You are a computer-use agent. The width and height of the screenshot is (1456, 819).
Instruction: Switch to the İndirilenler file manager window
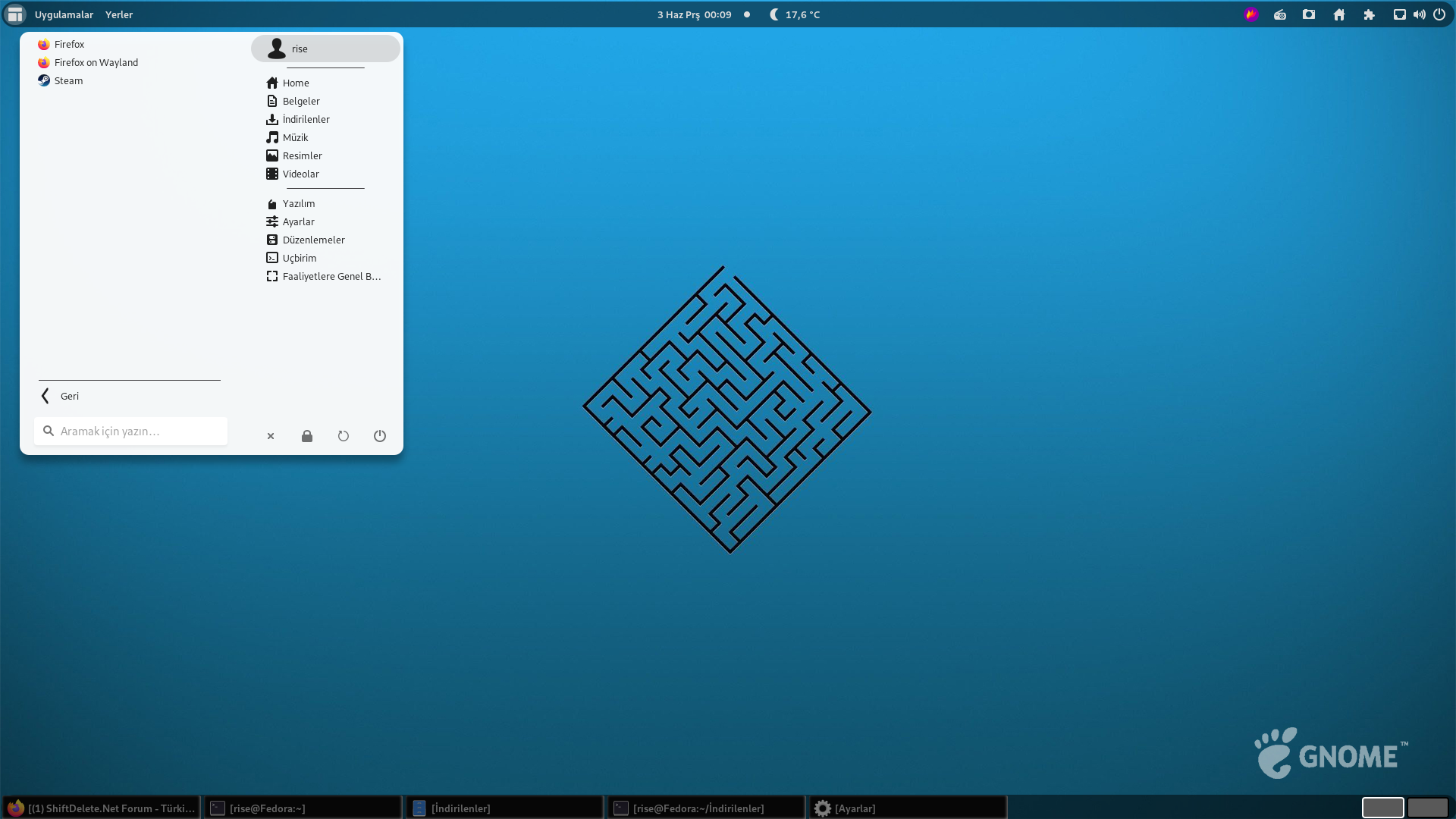click(x=505, y=808)
